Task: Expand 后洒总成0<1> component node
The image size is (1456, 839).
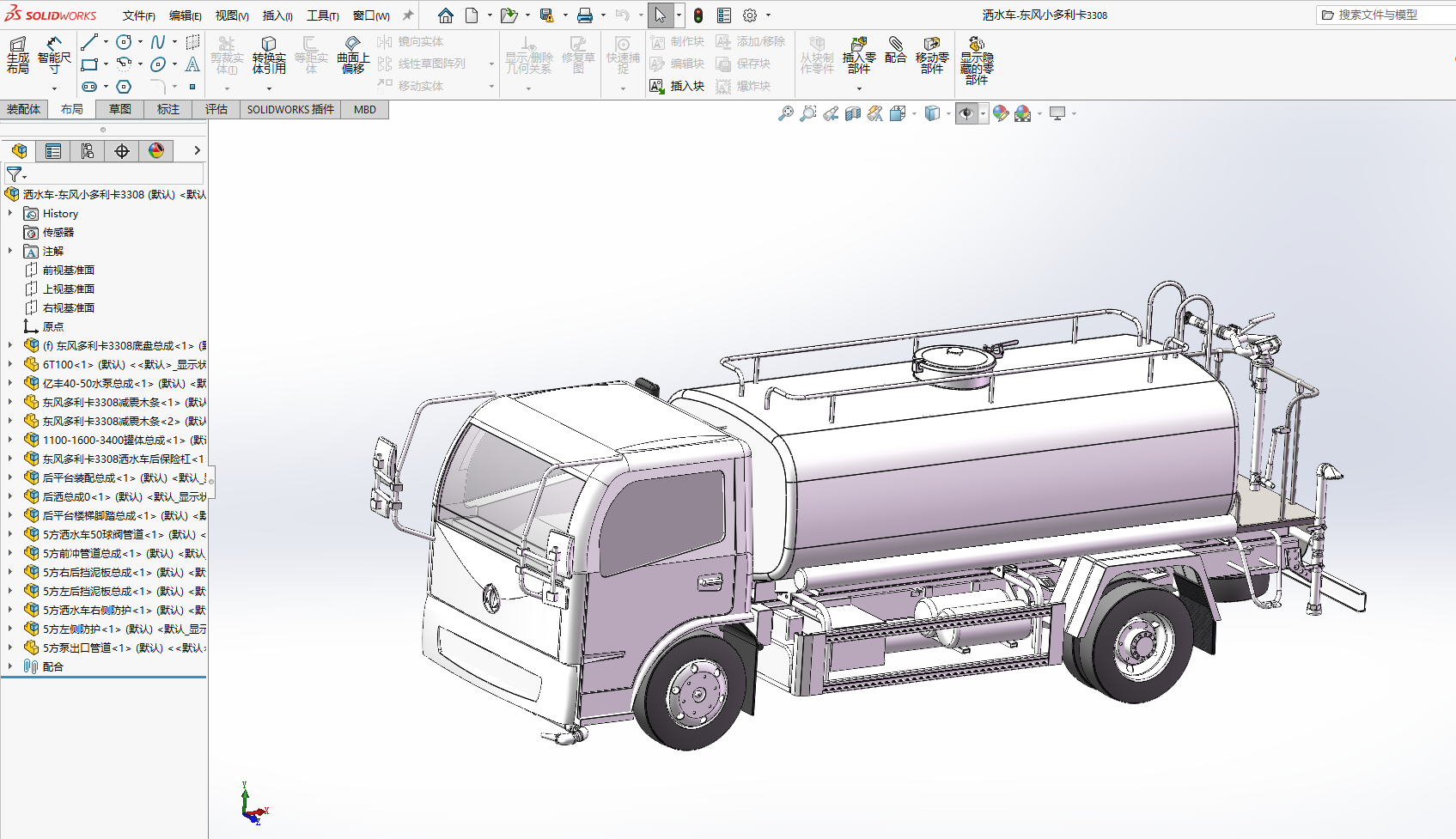Action: (x=10, y=496)
